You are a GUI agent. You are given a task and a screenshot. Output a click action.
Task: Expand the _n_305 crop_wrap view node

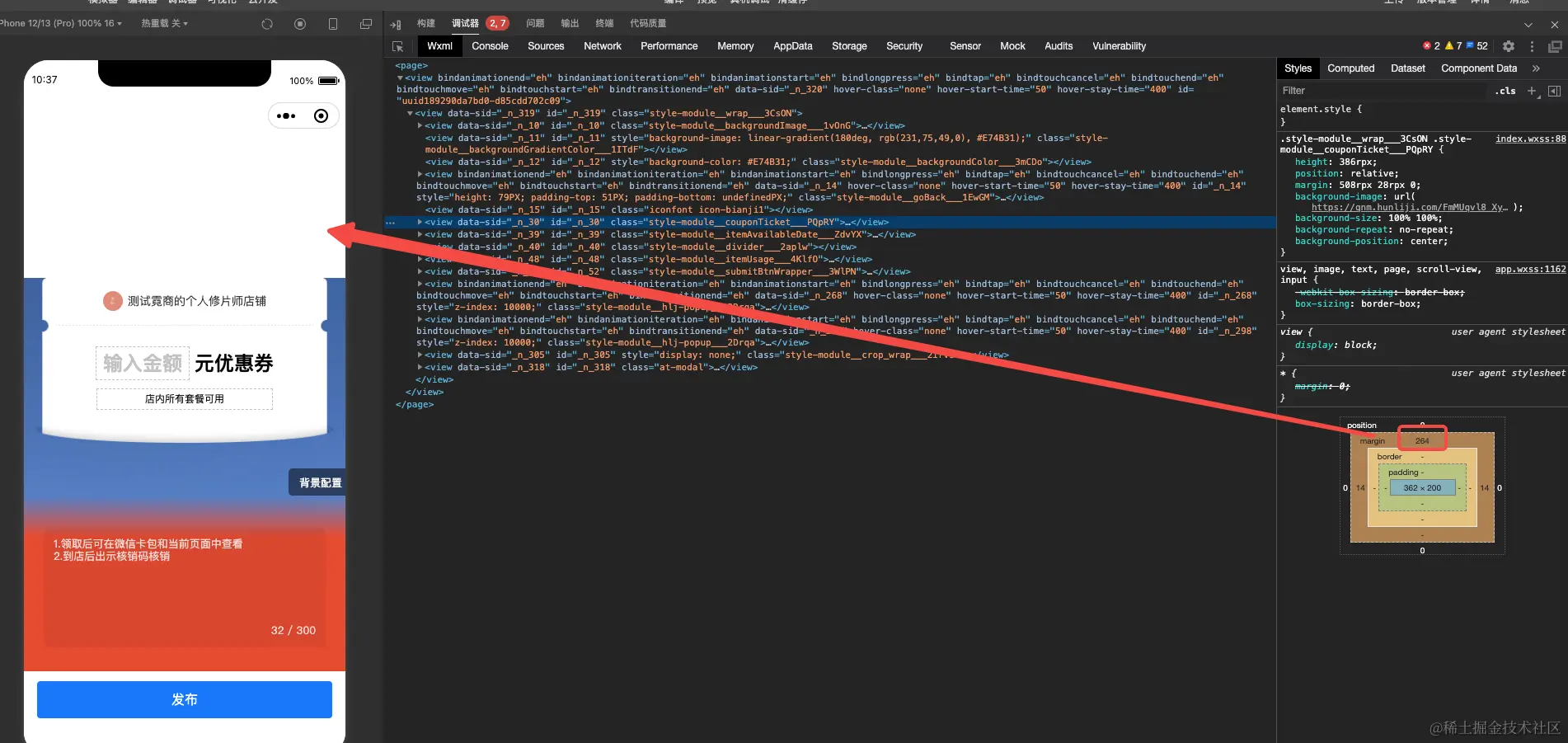click(x=420, y=355)
